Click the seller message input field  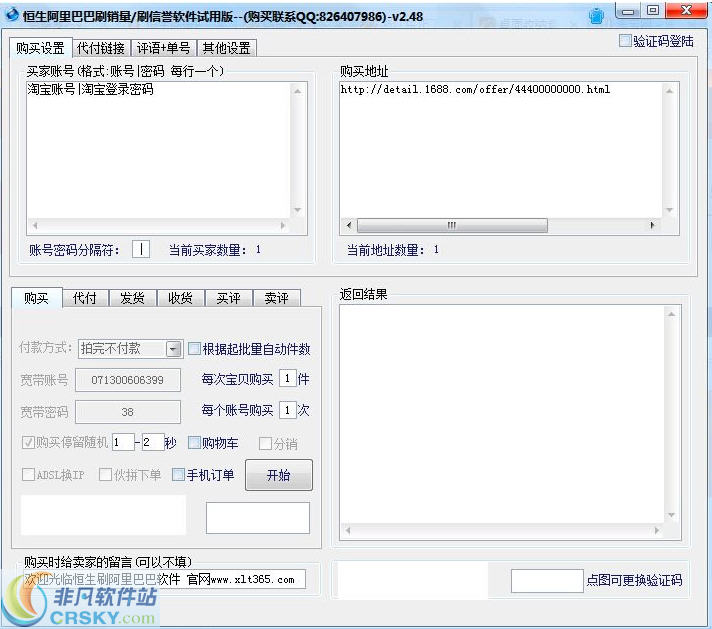[x=164, y=579]
